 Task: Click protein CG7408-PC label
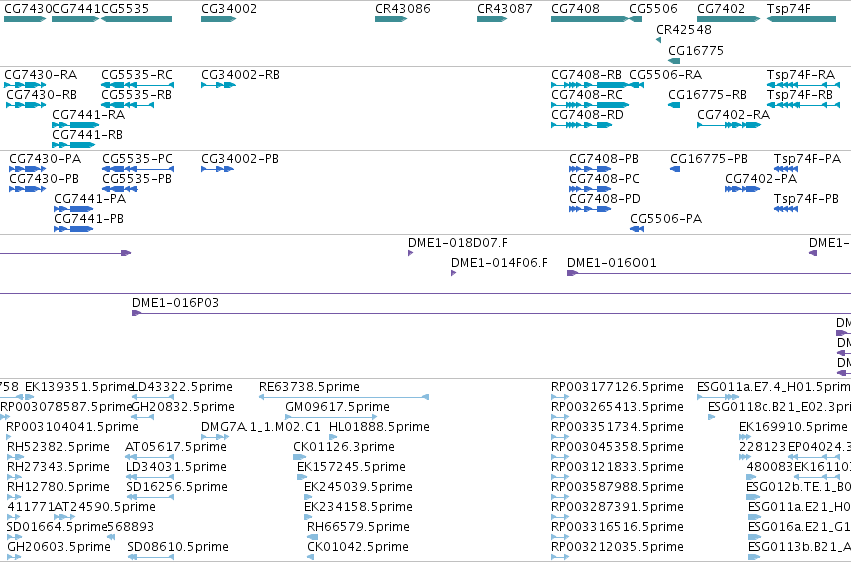tap(605, 179)
